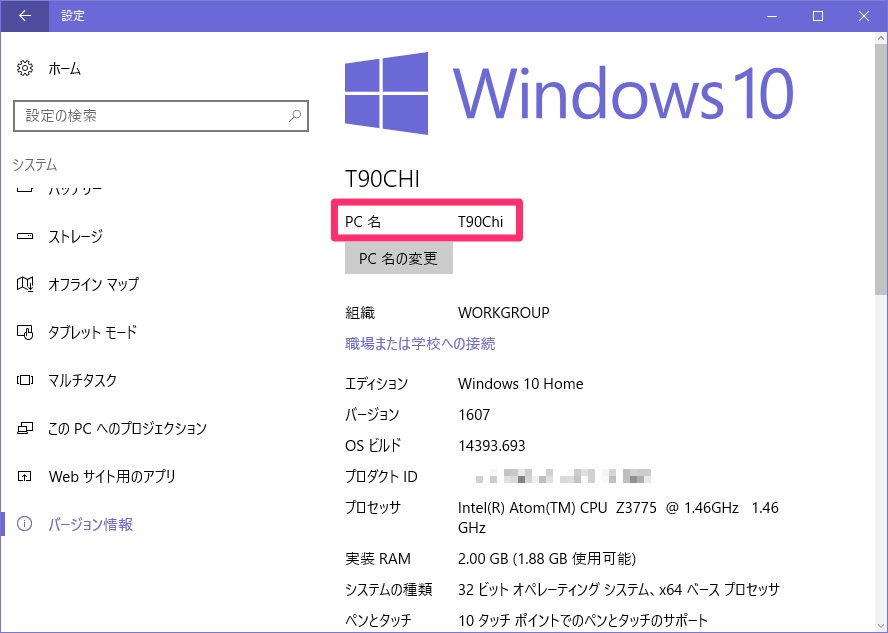Screen dimensions: 888x633
Task: Click the storage drive icon
Action: (x=25, y=236)
